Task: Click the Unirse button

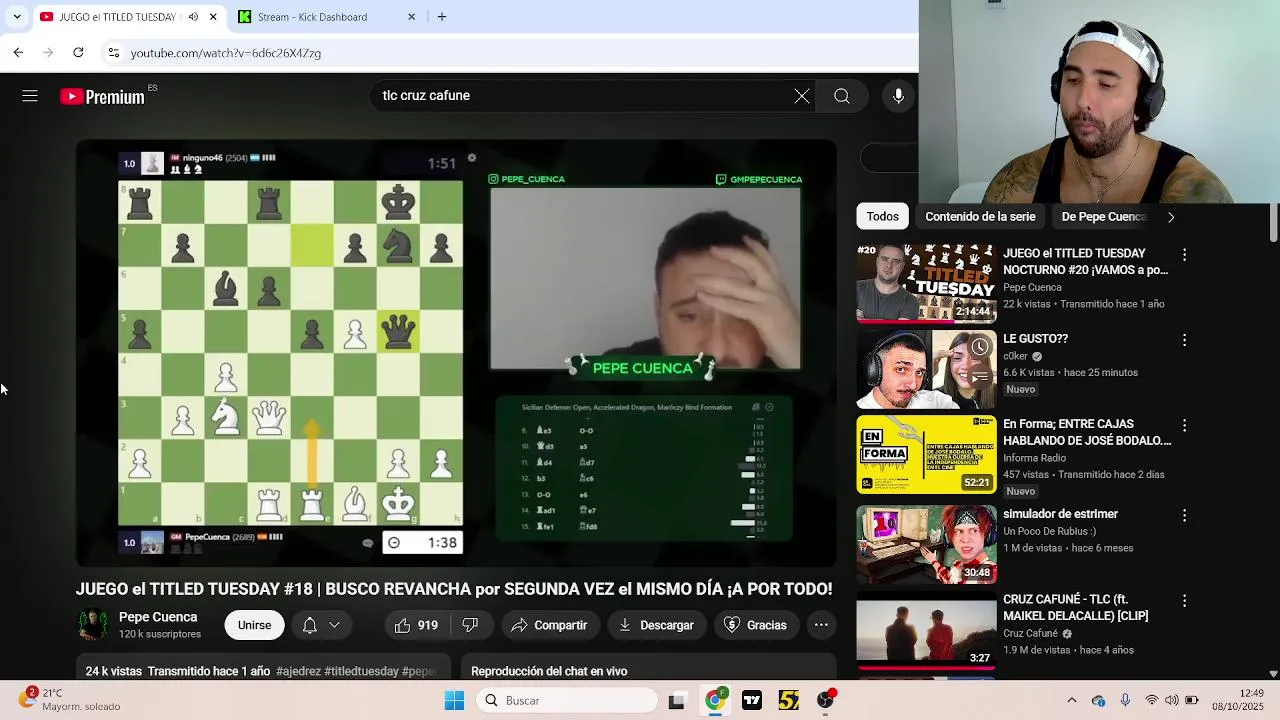Action: point(254,625)
